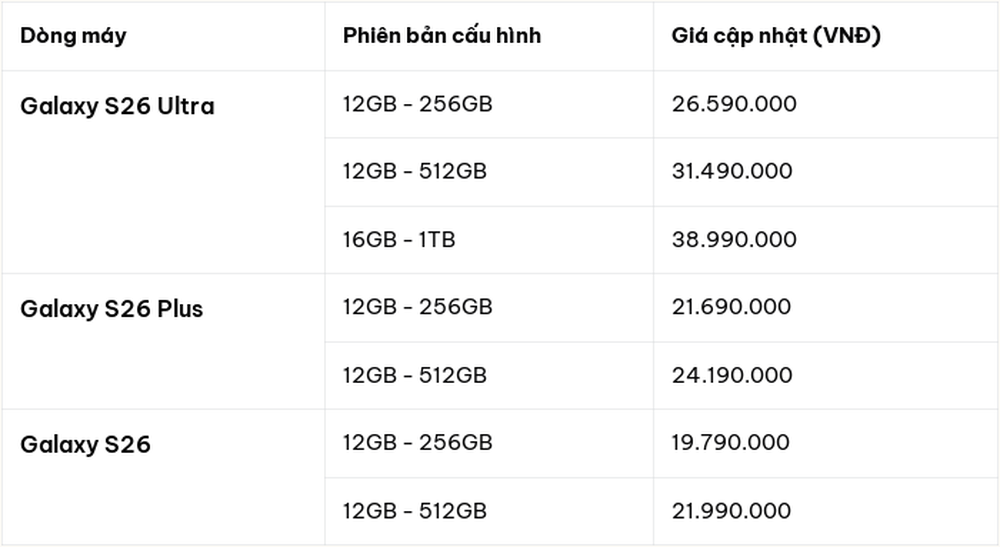Select the Galaxy S26 Ultra cell

click(117, 106)
